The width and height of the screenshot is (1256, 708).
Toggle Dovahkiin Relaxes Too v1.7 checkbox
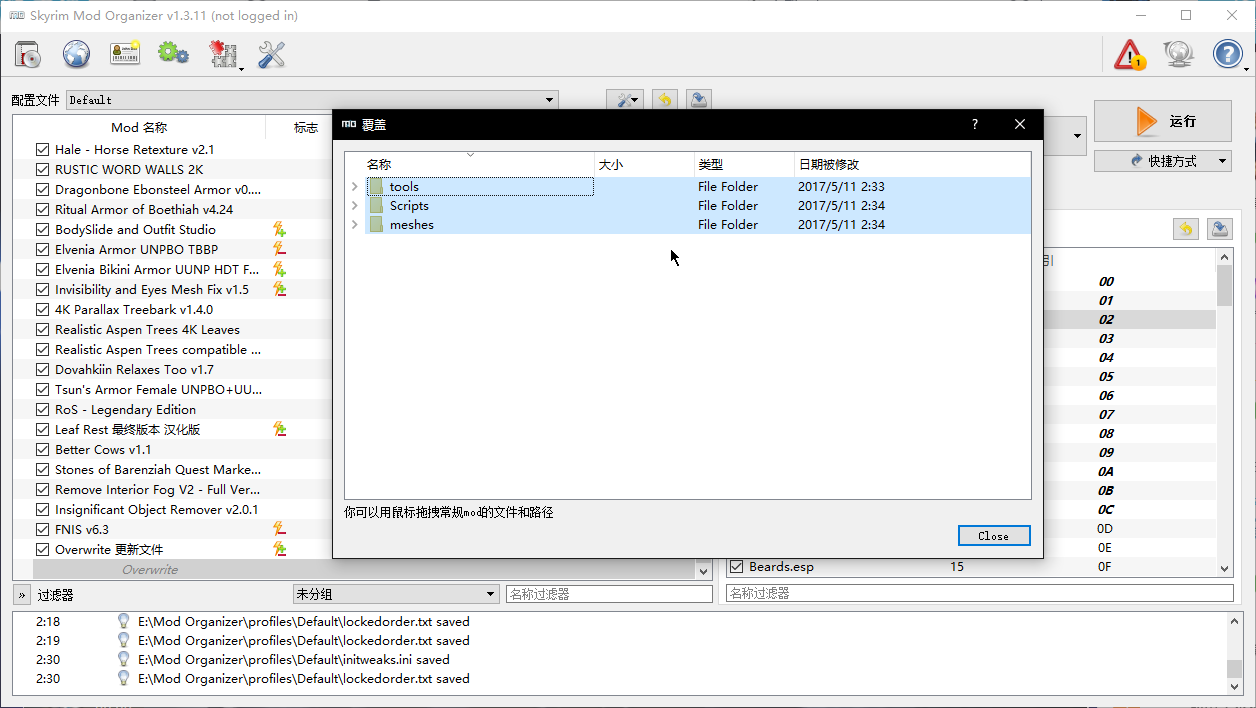point(42,369)
